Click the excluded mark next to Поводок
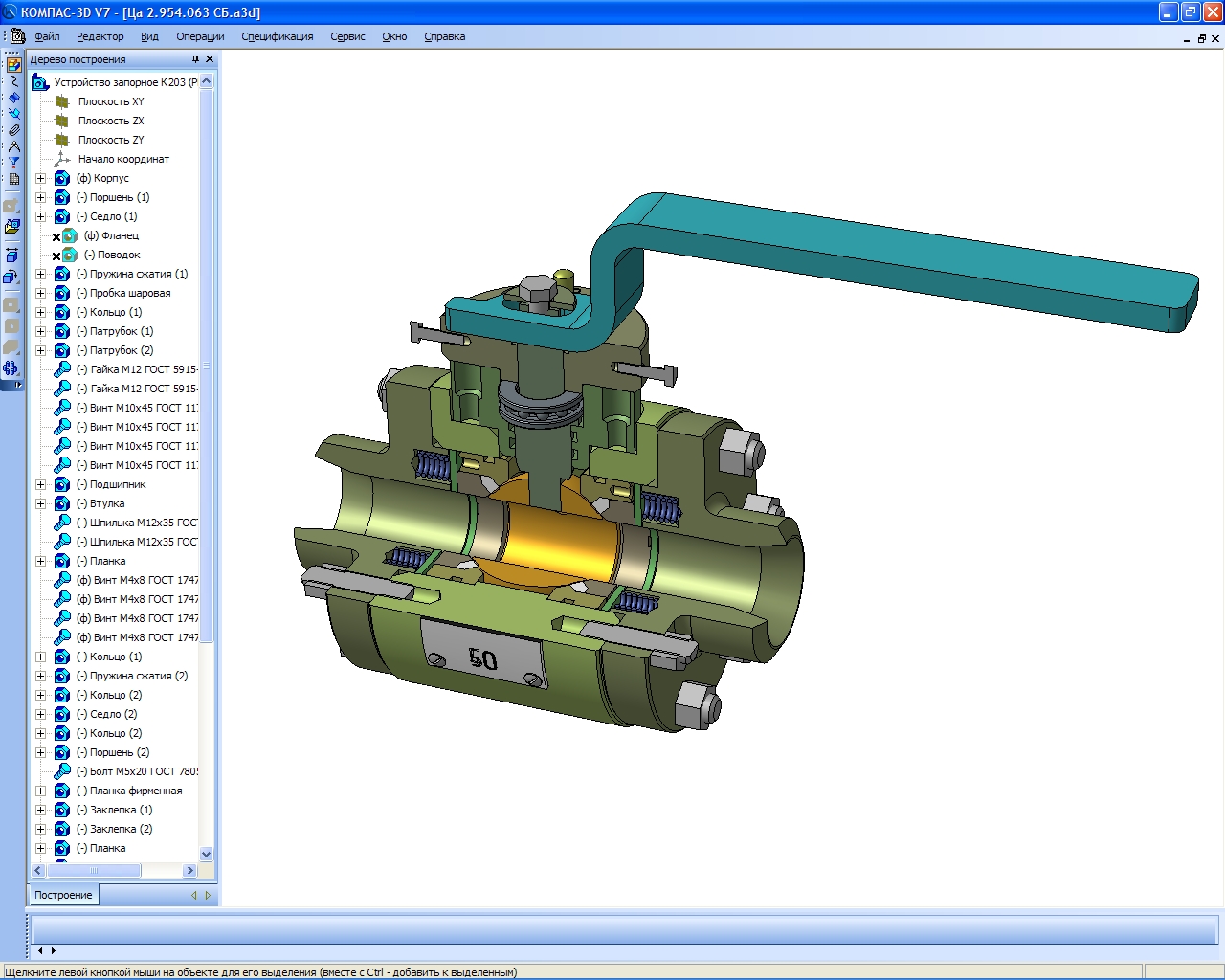Screen dimensions: 1225x980 56,256
